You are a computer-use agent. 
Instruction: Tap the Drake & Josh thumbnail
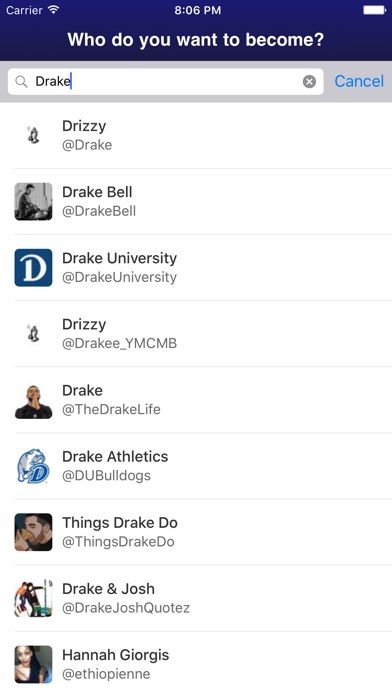click(x=33, y=598)
